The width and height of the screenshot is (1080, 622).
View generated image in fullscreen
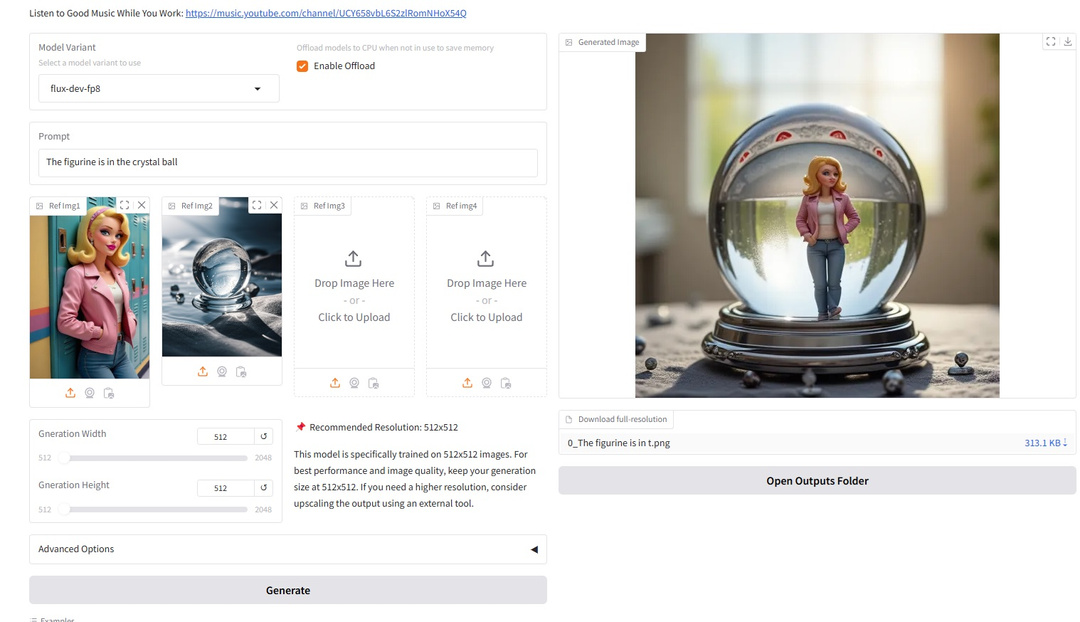(1050, 41)
